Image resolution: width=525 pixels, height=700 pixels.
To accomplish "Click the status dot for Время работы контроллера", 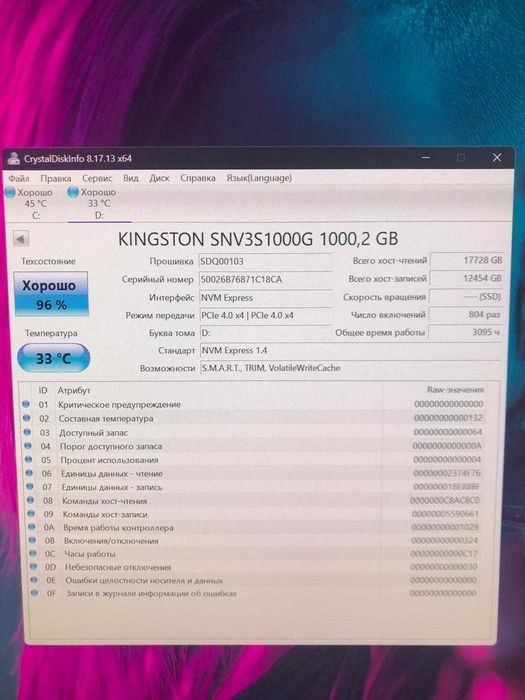I will click(32, 527).
